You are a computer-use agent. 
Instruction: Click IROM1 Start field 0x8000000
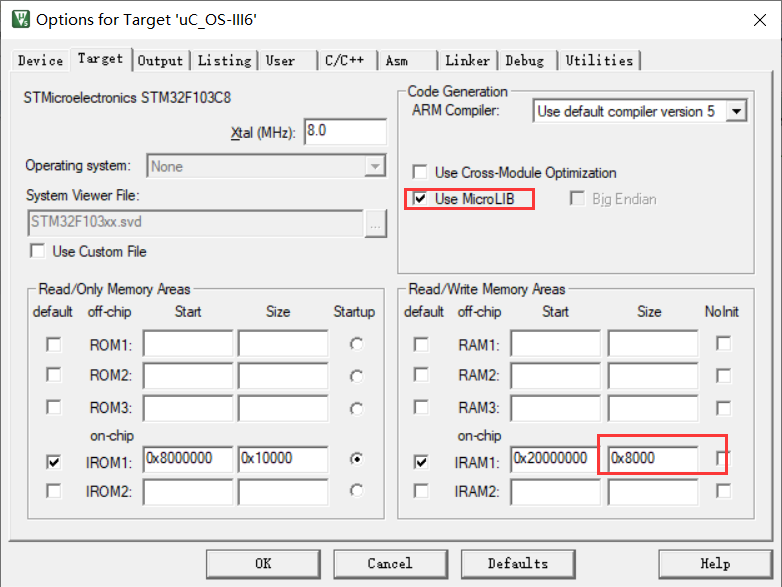pos(188,459)
